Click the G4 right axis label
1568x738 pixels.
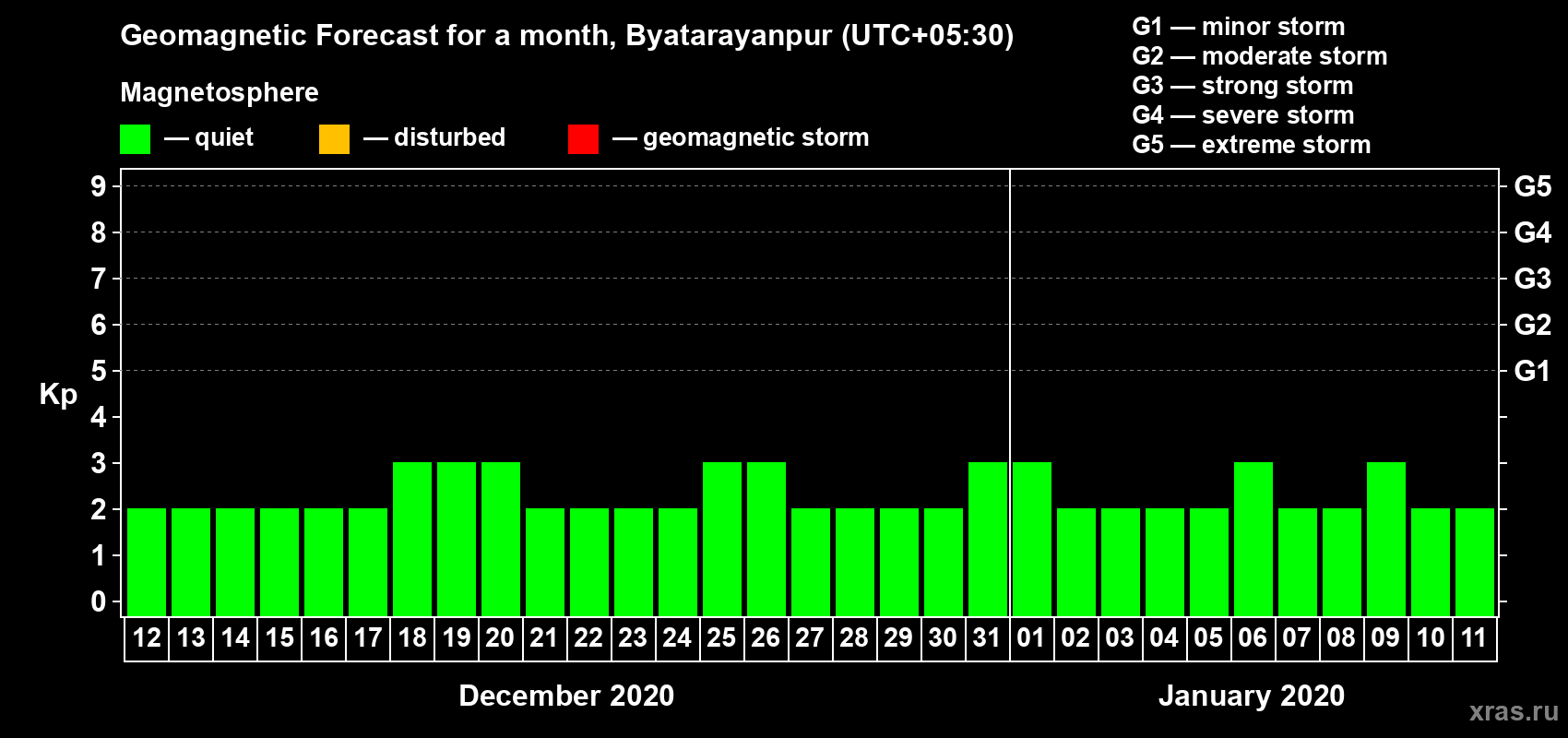[1533, 232]
